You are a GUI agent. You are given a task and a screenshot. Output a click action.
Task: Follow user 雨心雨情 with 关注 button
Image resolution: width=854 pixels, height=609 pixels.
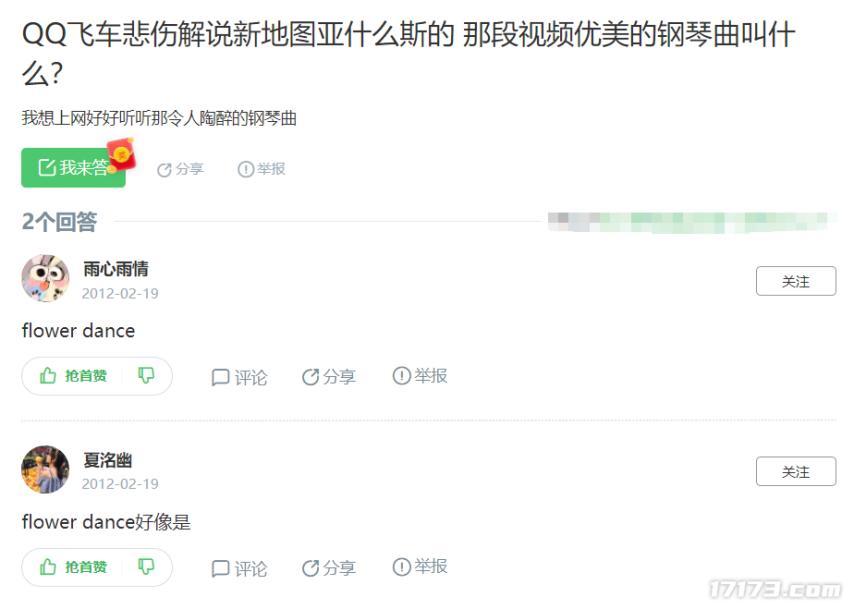point(796,281)
